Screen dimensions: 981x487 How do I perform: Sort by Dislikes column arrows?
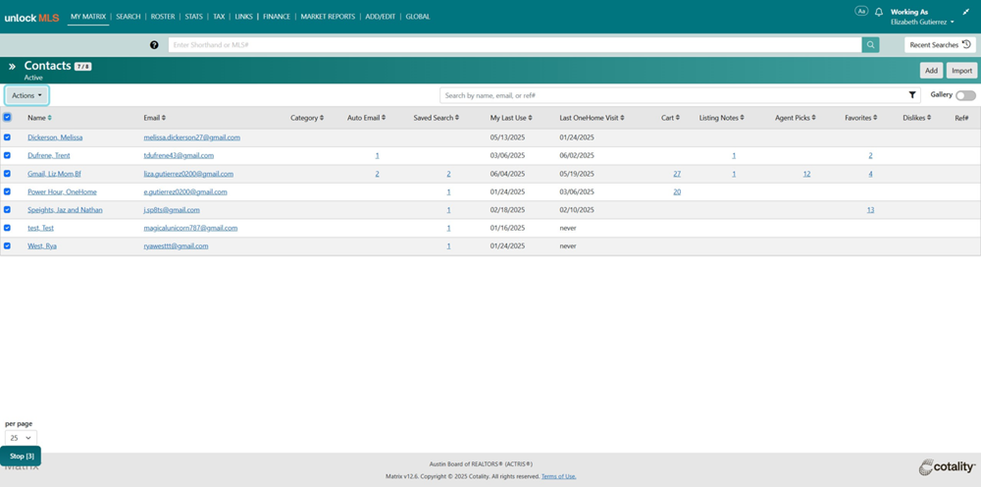[929, 118]
